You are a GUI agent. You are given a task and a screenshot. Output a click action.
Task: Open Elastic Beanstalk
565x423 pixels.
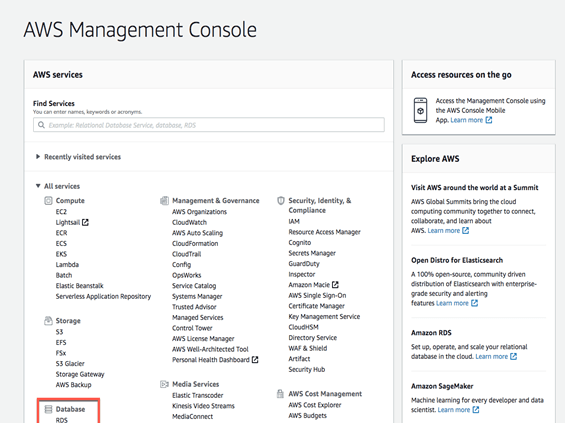click(x=79, y=286)
